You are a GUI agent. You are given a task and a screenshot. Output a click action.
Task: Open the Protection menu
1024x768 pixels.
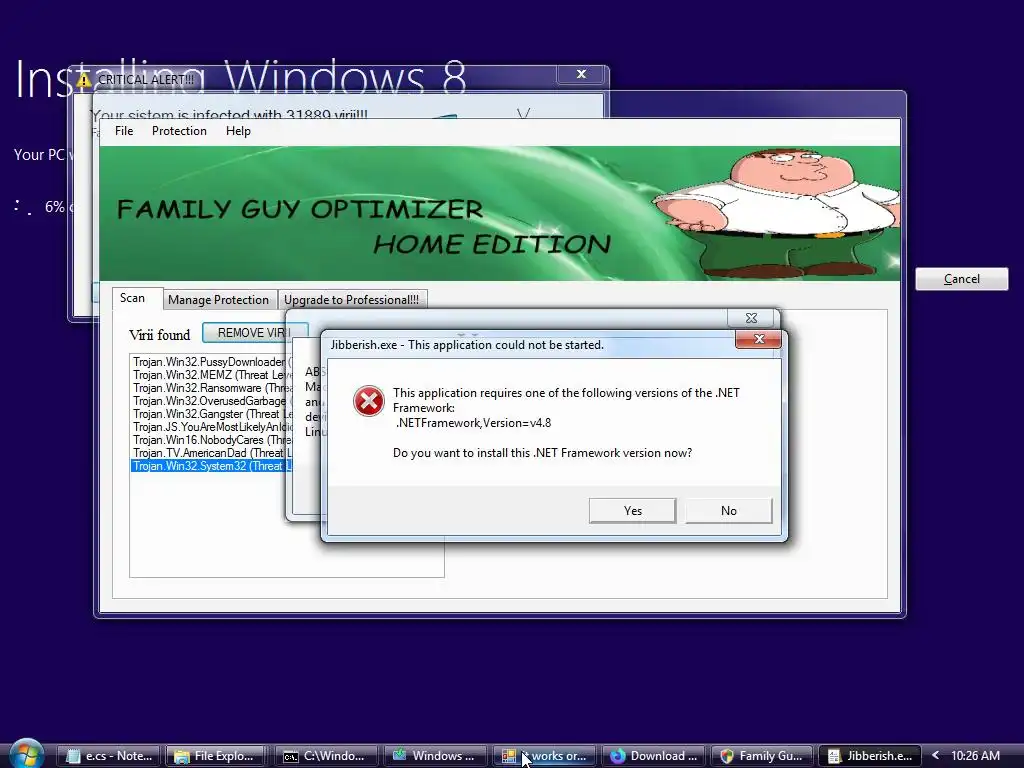point(179,131)
